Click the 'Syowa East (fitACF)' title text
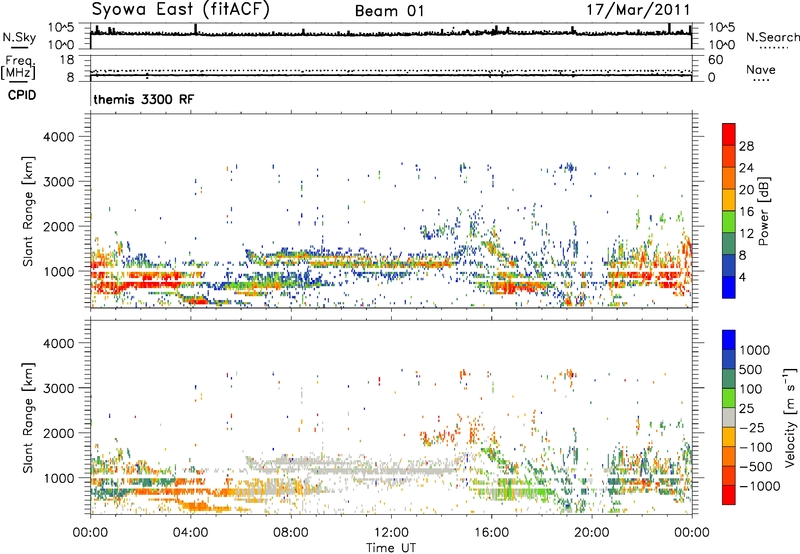 point(180,9)
